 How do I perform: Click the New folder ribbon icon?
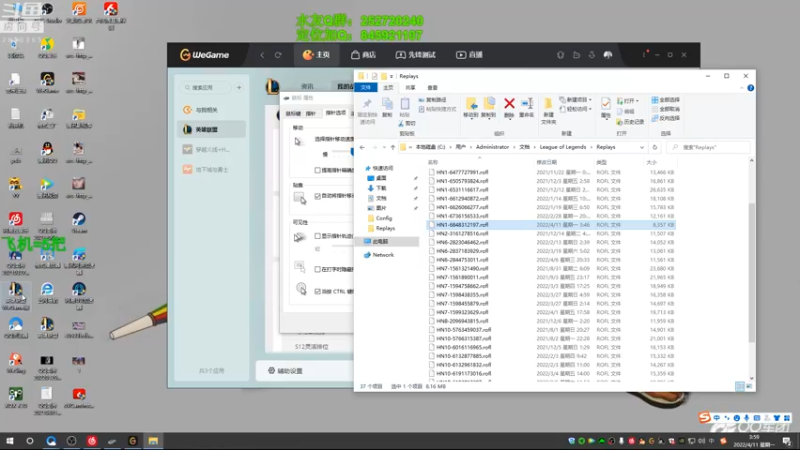pyautogui.click(x=548, y=104)
